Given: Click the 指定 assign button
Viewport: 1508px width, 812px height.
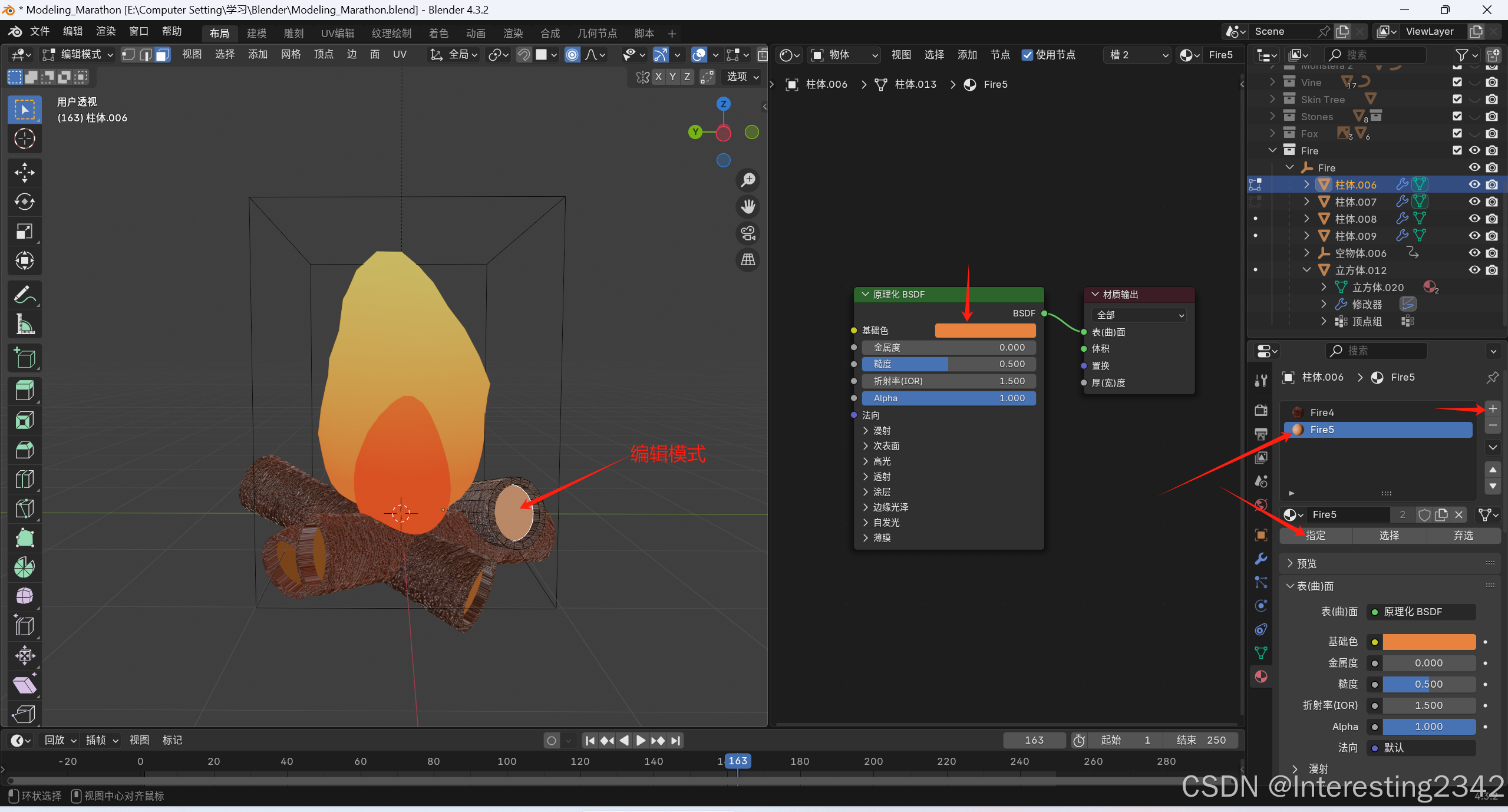Looking at the screenshot, I should [1315, 536].
